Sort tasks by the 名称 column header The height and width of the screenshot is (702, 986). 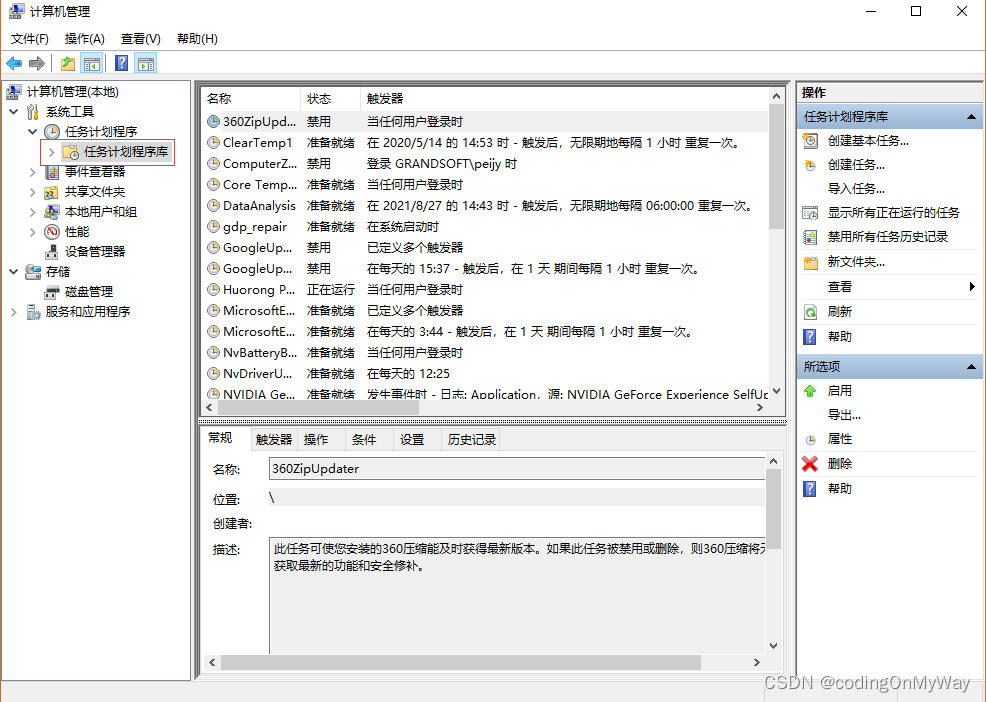point(250,99)
